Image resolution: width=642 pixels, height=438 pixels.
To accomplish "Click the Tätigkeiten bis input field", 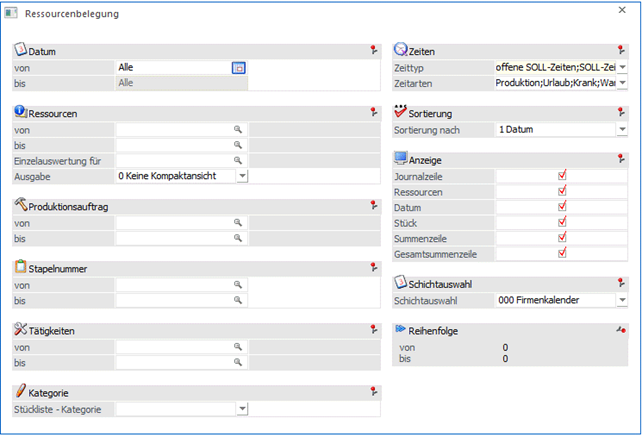I will [172, 362].
